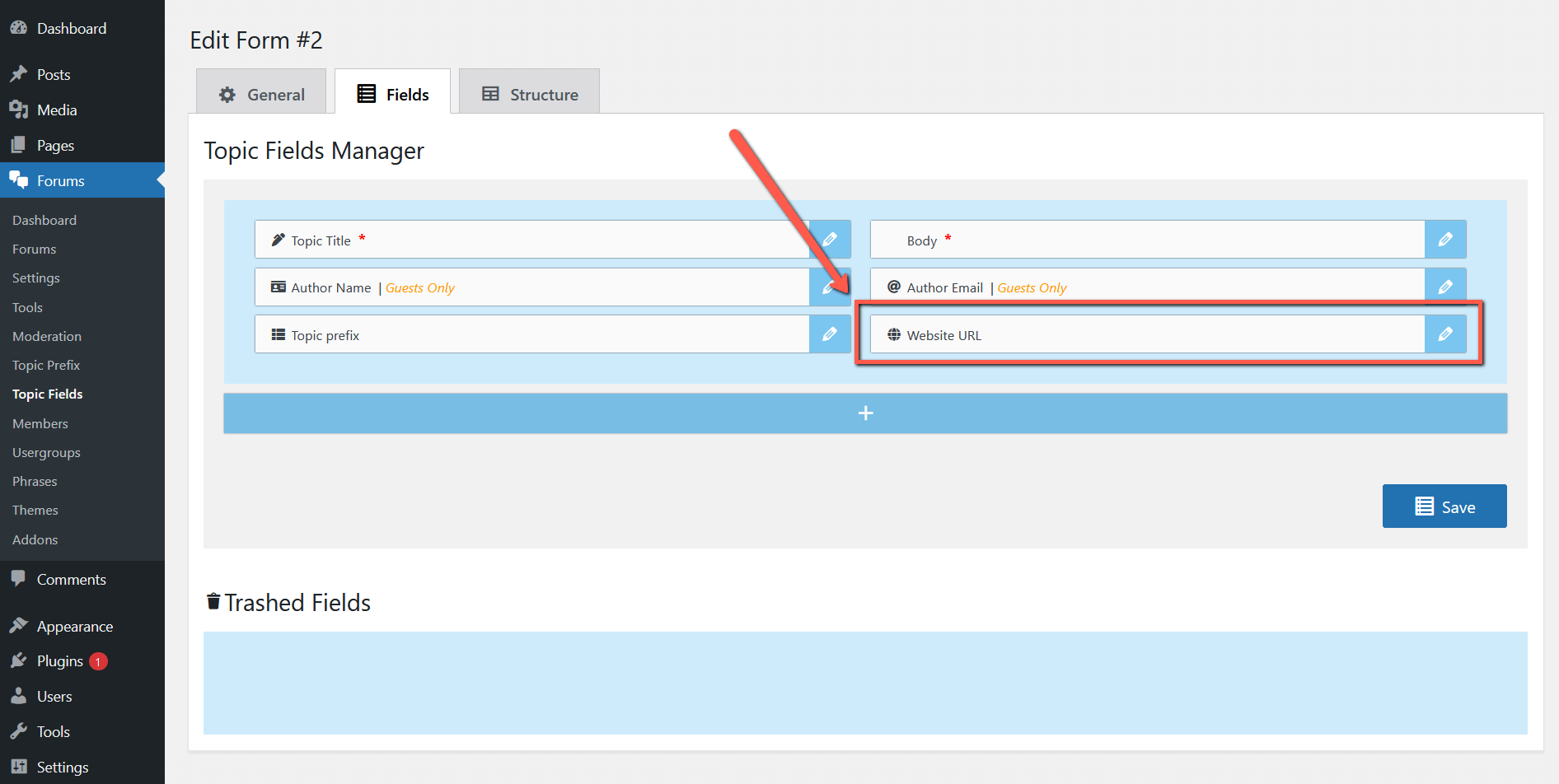Navigate to Media in admin menu
This screenshot has height=784, width=1559.
[x=57, y=110]
